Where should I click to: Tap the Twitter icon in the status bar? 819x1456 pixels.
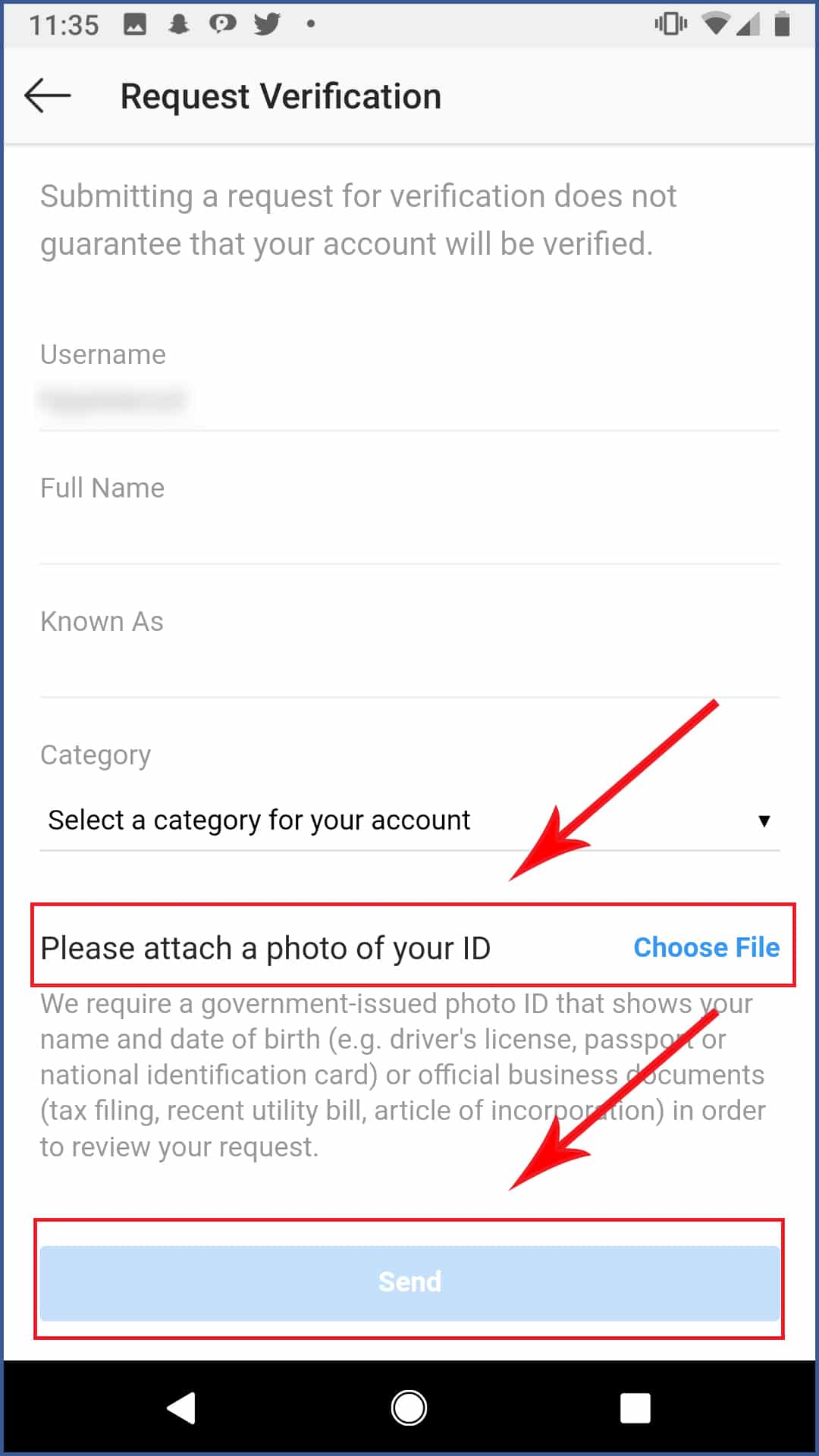pyautogui.click(x=266, y=25)
